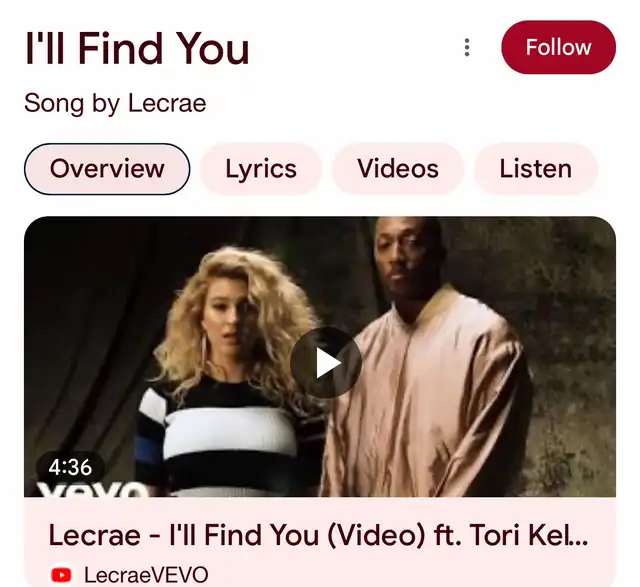
Task: Click the textured wall area in the thumbnail
Action: [x=571, y=347]
